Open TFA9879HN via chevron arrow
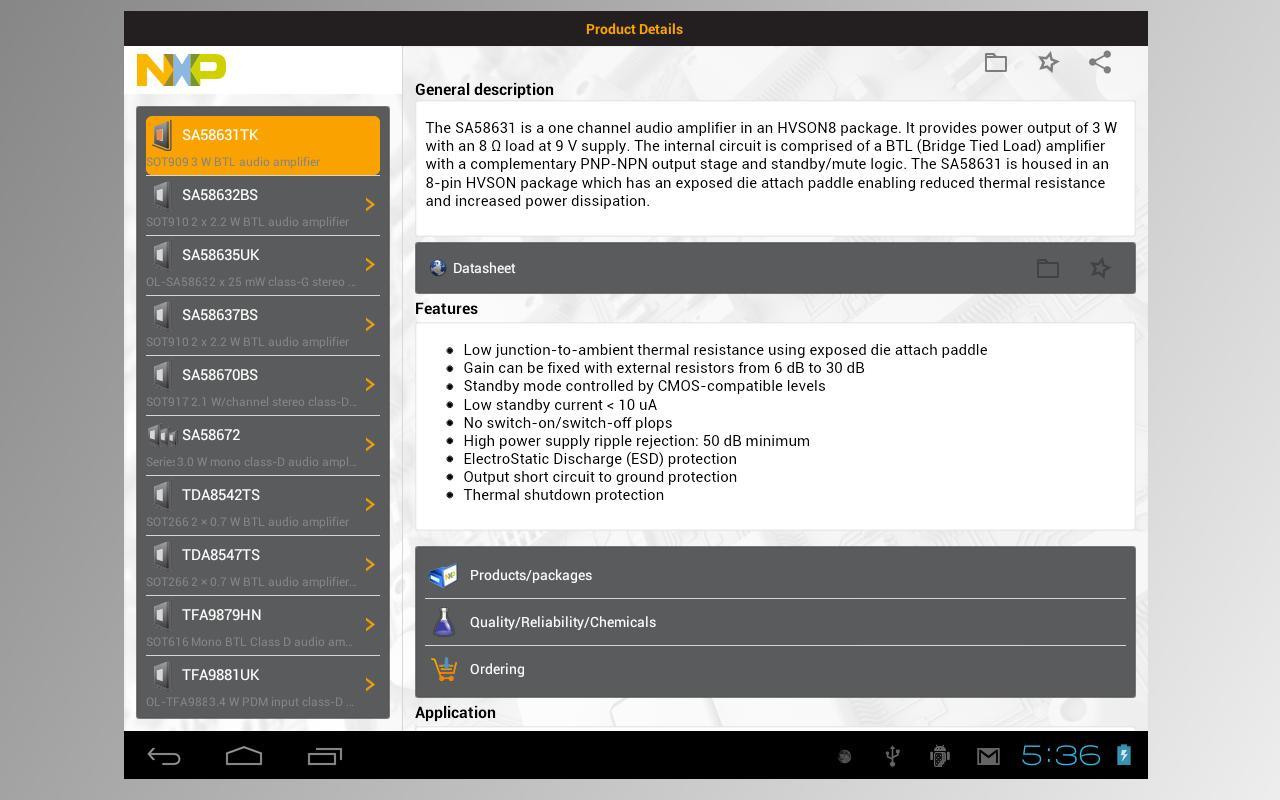The width and height of the screenshot is (1280, 800). (x=369, y=624)
